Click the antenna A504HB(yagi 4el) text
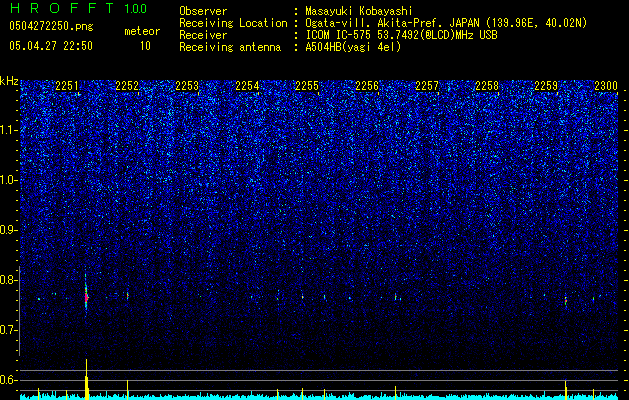Screen dimensions: 629x400 pos(353,47)
